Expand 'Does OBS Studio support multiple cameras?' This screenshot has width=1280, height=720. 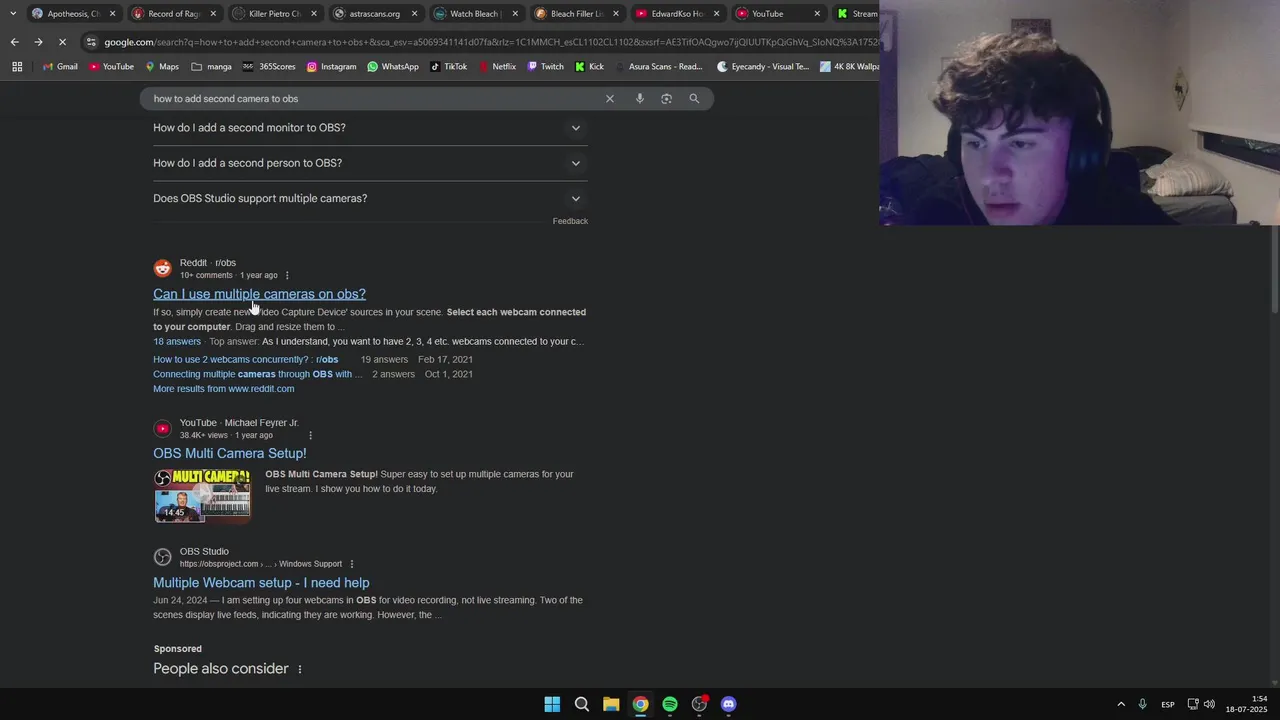[x=370, y=198]
